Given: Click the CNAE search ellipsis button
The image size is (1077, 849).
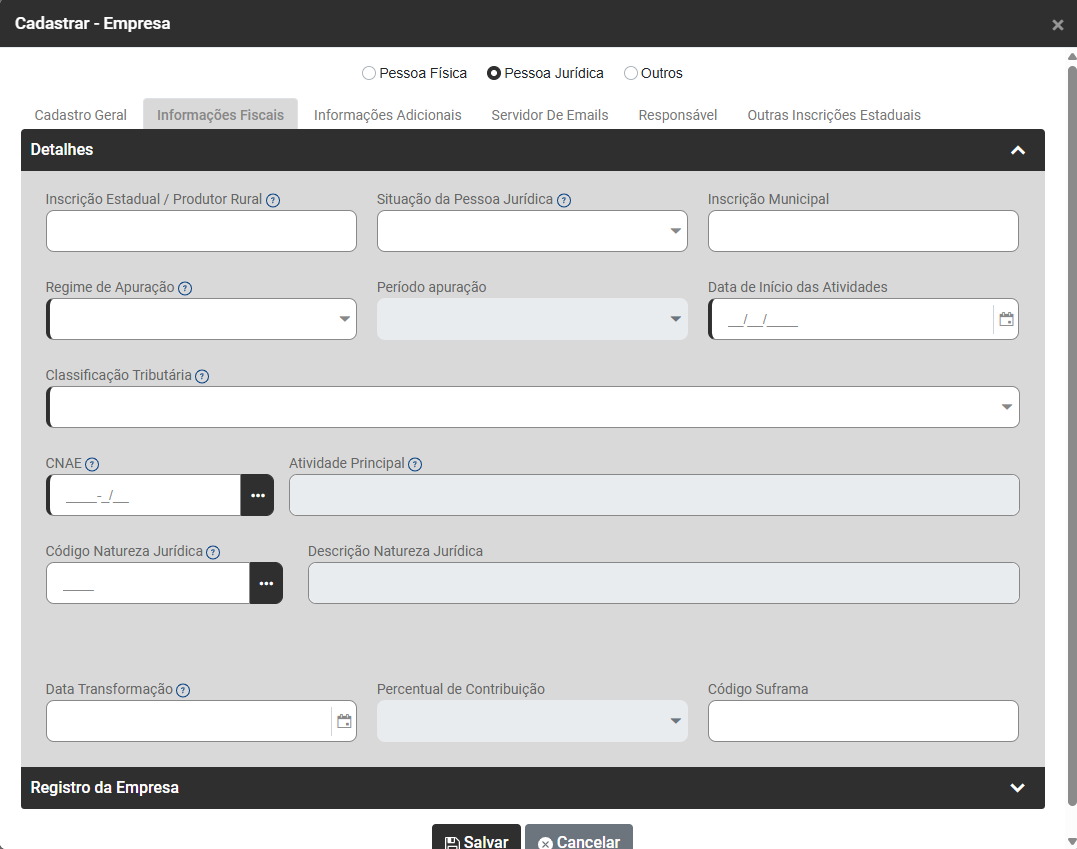Looking at the screenshot, I should pyautogui.click(x=257, y=496).
